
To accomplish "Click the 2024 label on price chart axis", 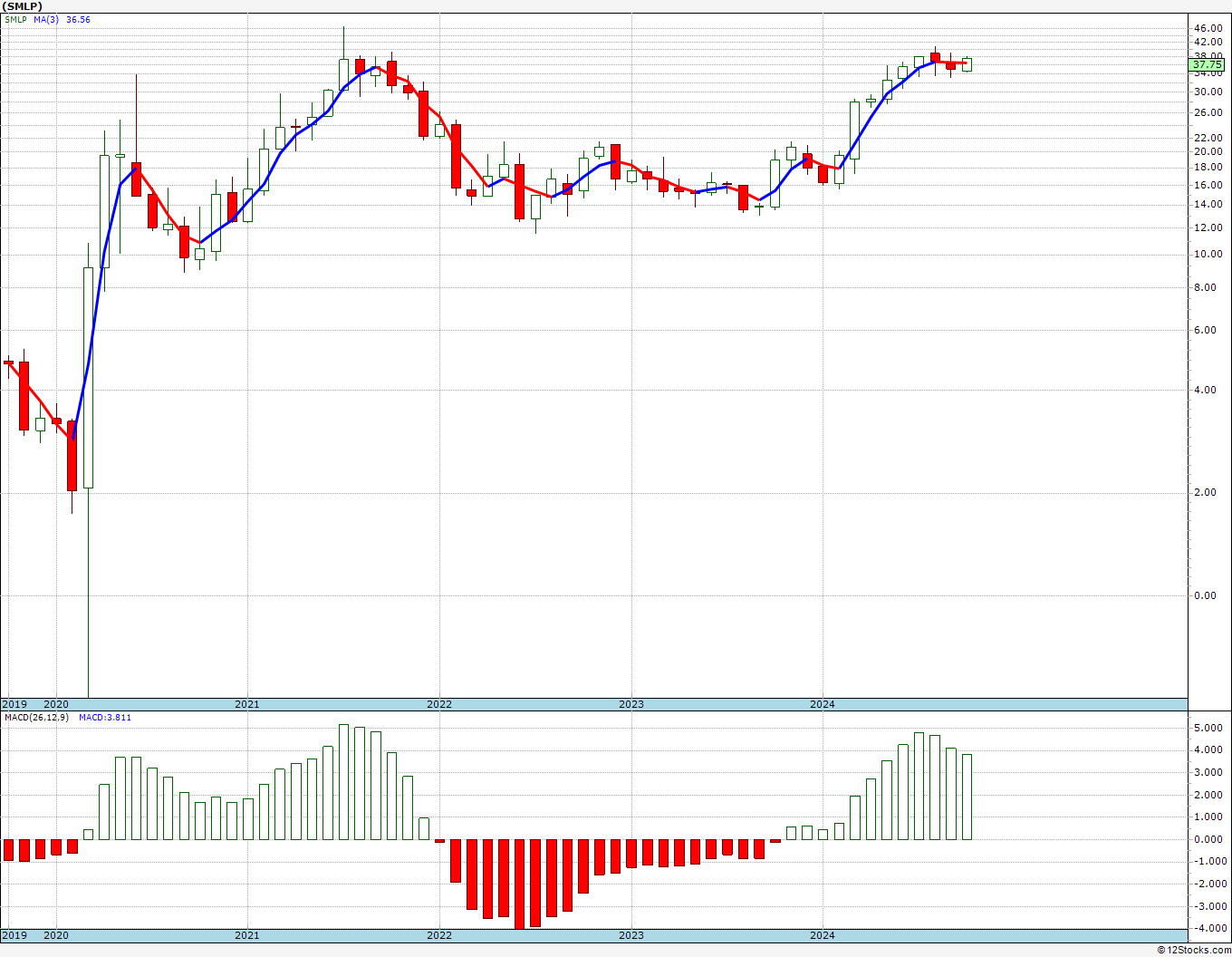I will [x=823, y=704].
